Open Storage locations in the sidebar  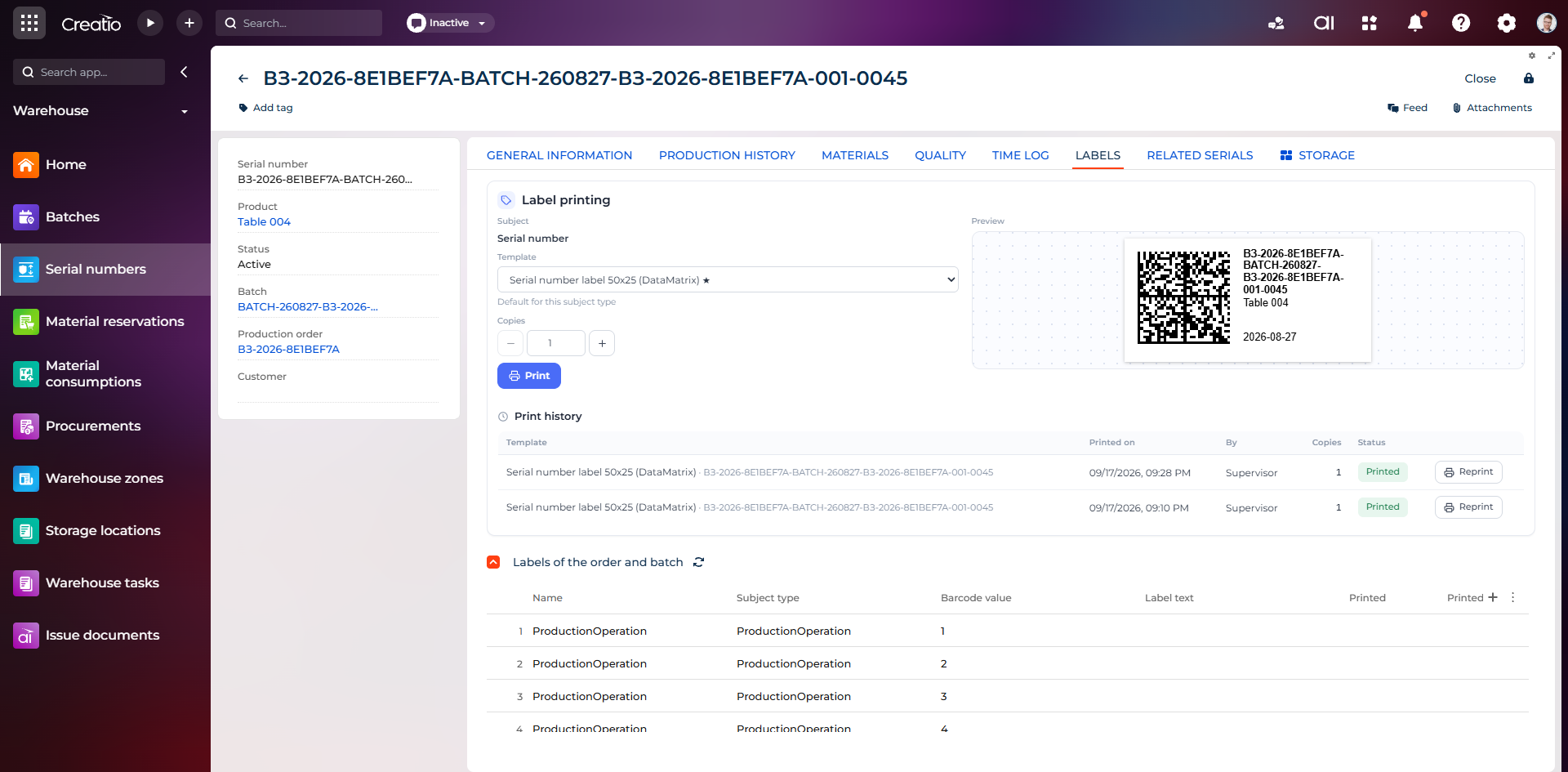pos(105,530)
